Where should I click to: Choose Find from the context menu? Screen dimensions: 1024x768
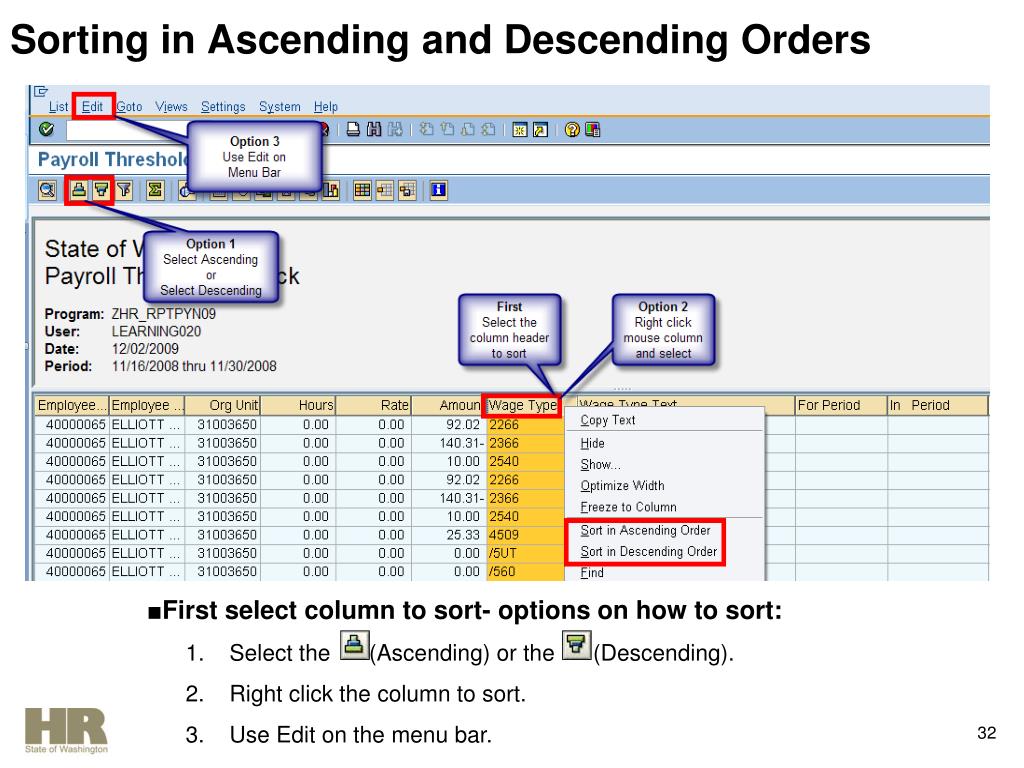[592, 573]
